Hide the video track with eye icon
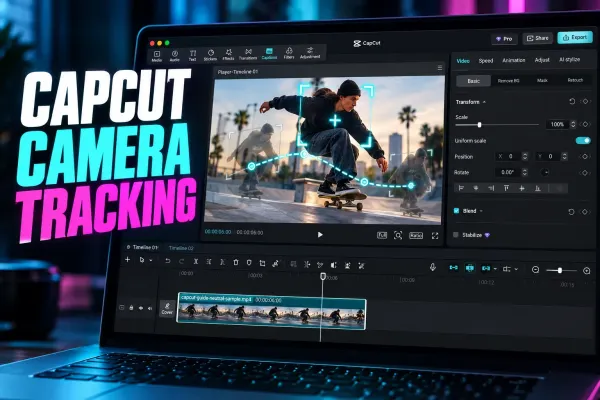Image resolution: width=600 pixels, height=400 pixels. [x=141, y=308]
